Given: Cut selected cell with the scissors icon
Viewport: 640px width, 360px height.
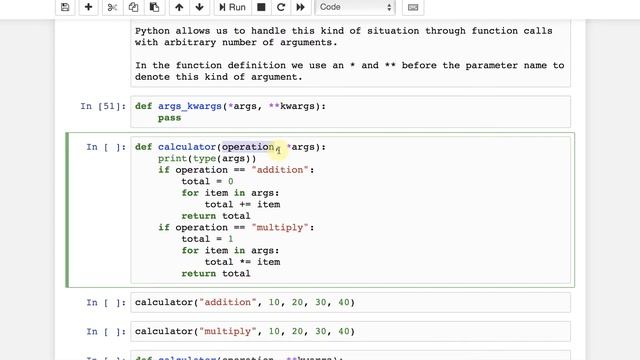Looking at the screenshot, I should (x=112, y=7).
